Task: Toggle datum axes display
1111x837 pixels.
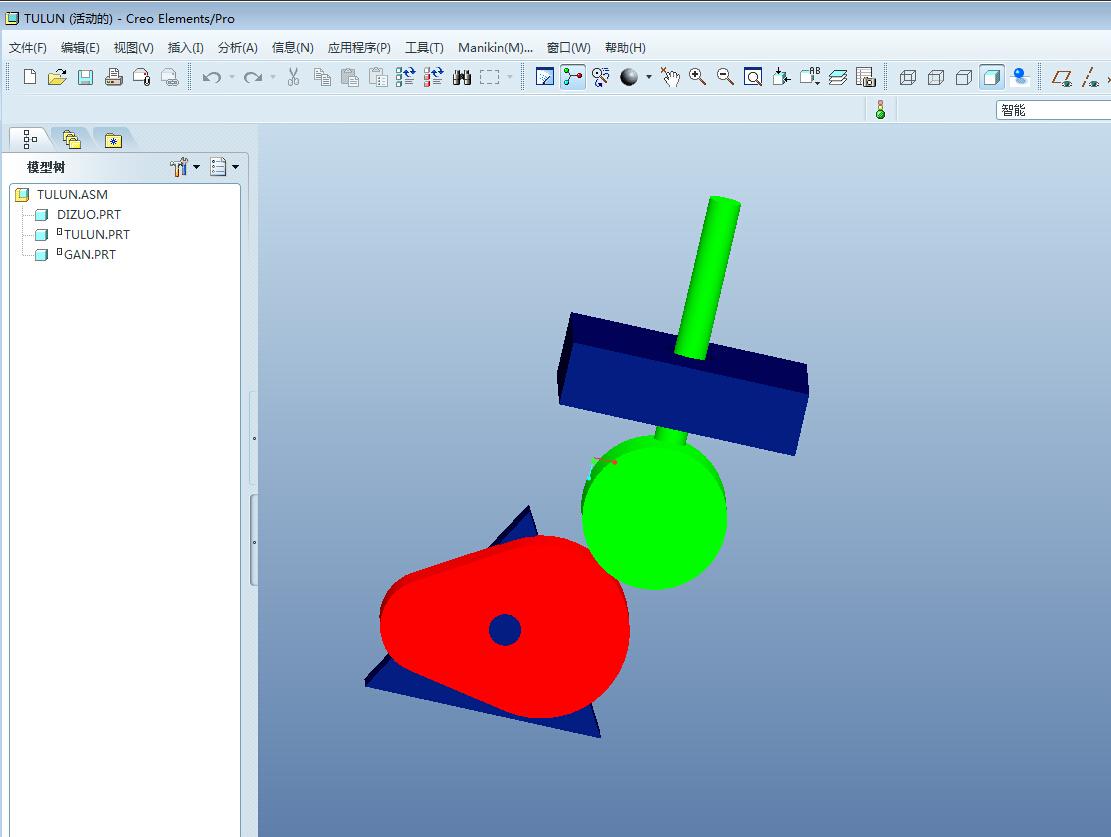Action: tap(1090, 77)
